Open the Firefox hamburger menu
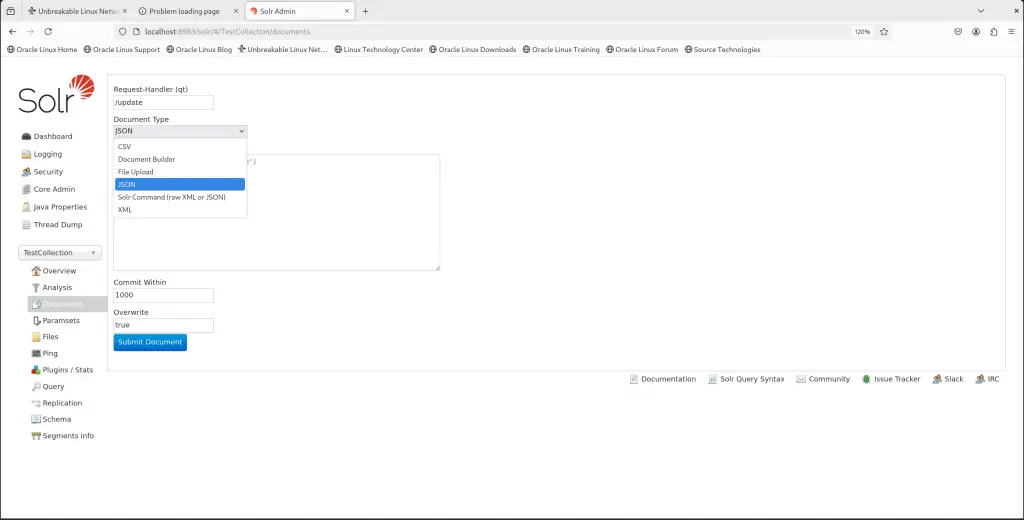 point(1011,31)
